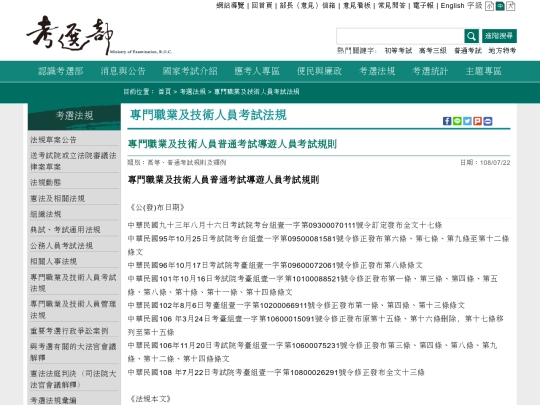Open sidebar 法規草案公告
This screenshot has width=540, height=405.
(x=53, y=140)
